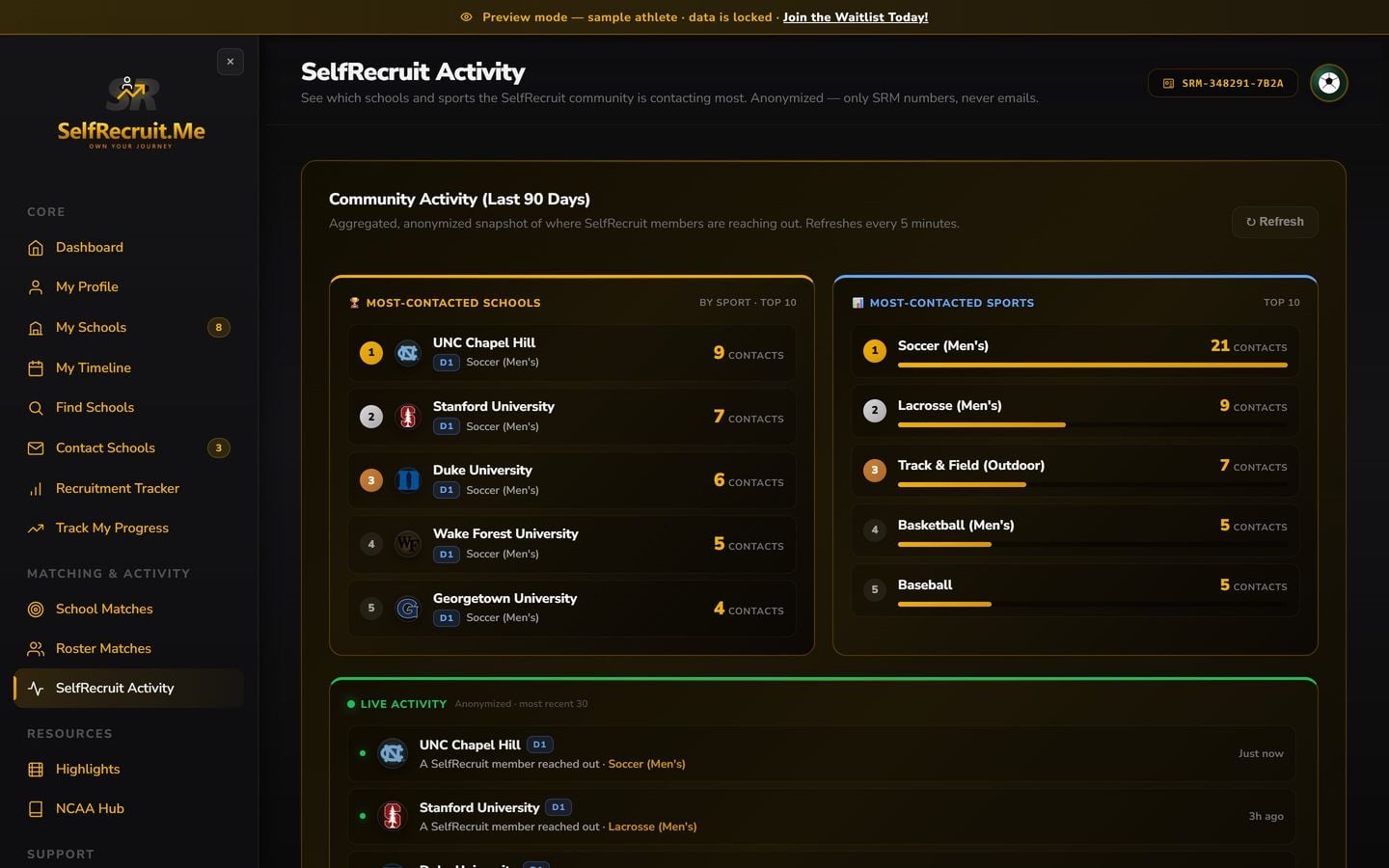Select the Georgetown University row
Viewport: 1389px width, 868px height.
point(572,609)
